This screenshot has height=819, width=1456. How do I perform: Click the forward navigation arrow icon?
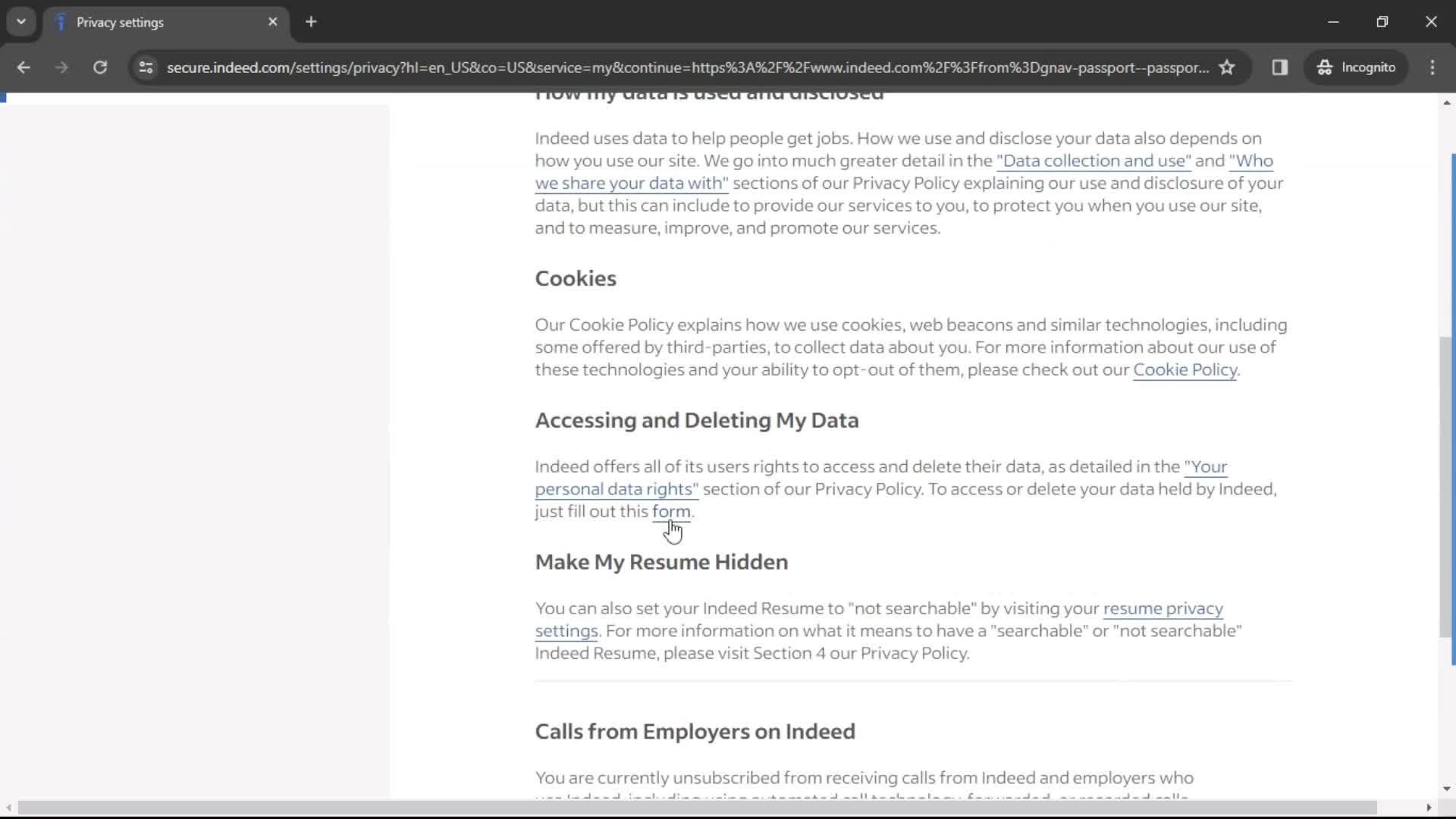click(61, 67)
